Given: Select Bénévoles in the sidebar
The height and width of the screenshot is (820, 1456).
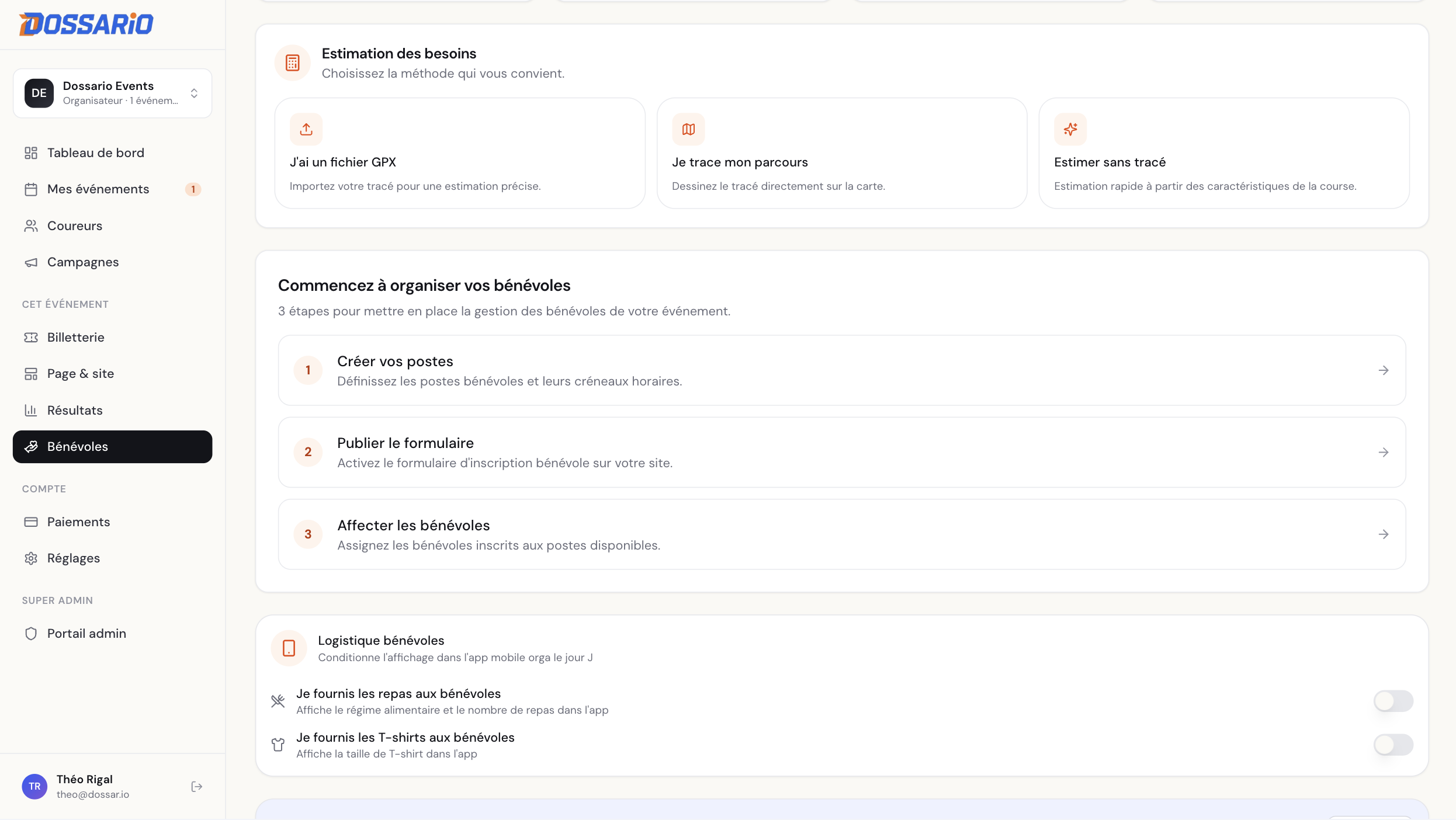Looking at the screenshot, I should (x=112, y=447).
